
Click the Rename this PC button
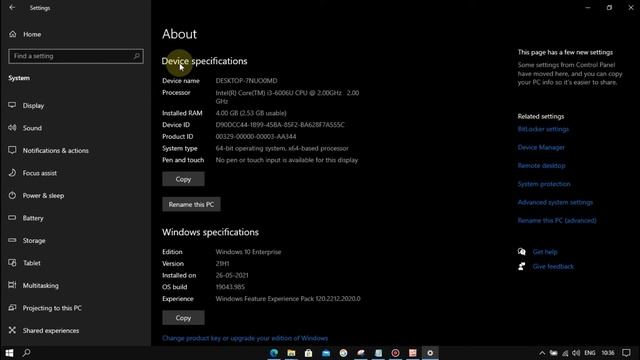point(191,204)
